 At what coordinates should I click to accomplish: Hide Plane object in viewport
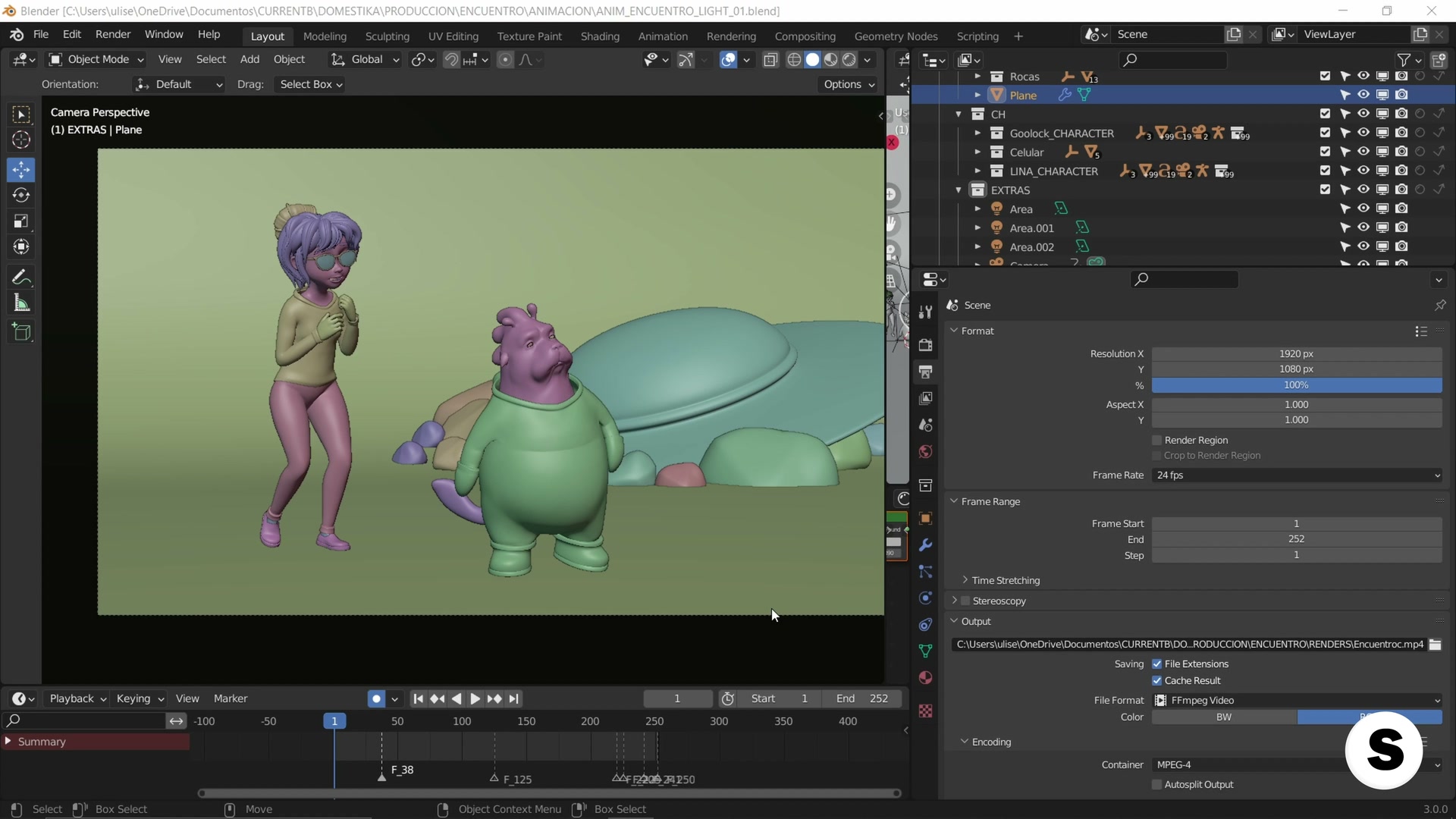tap(1363, 95)
